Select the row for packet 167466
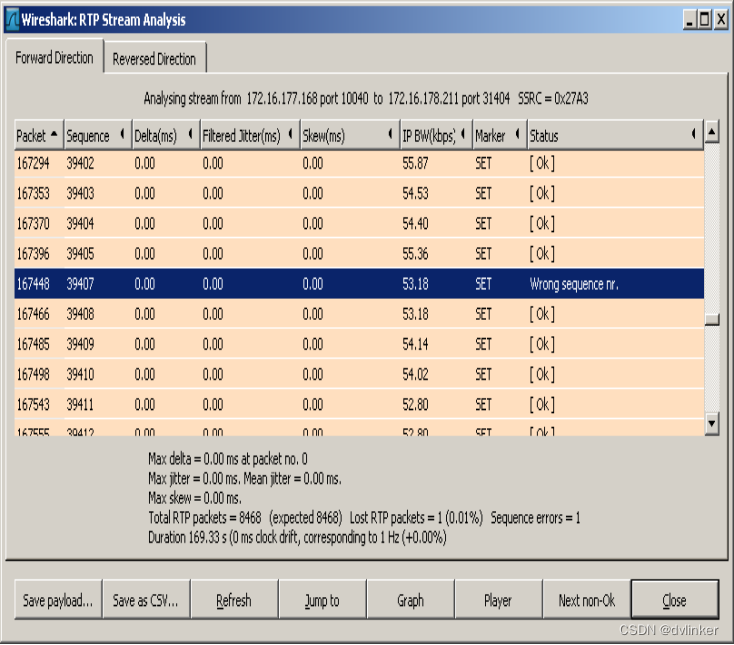 coord(359,314)
